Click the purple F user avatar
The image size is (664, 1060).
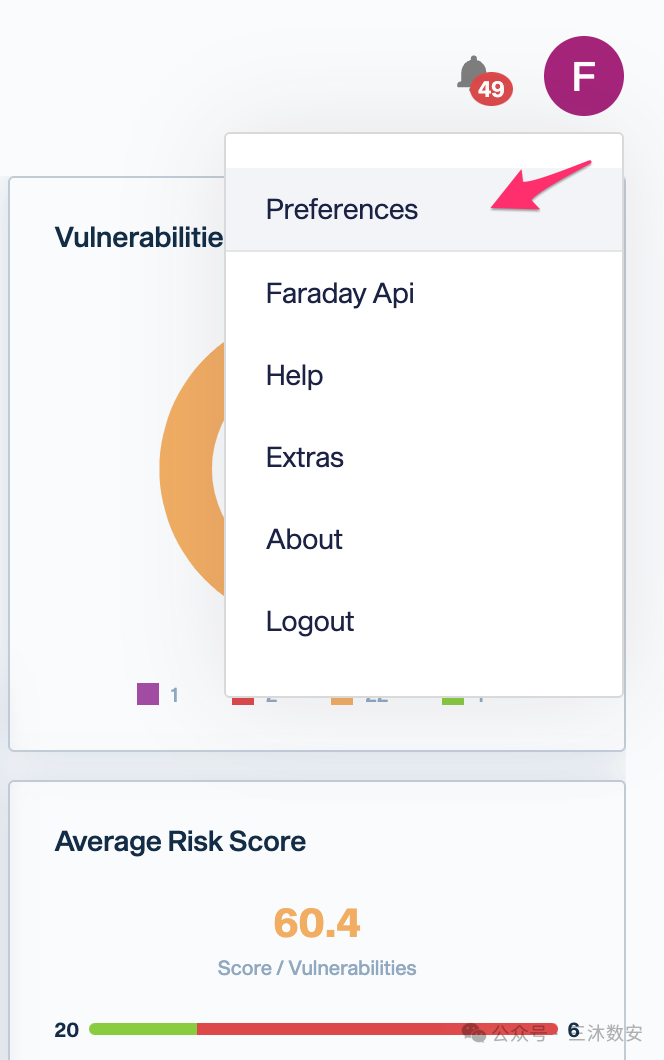(x=583, y=76)
